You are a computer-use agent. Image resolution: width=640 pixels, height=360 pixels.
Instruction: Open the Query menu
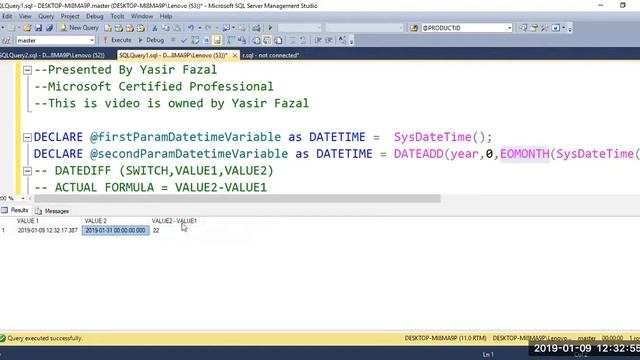click(x=46, y=16)
